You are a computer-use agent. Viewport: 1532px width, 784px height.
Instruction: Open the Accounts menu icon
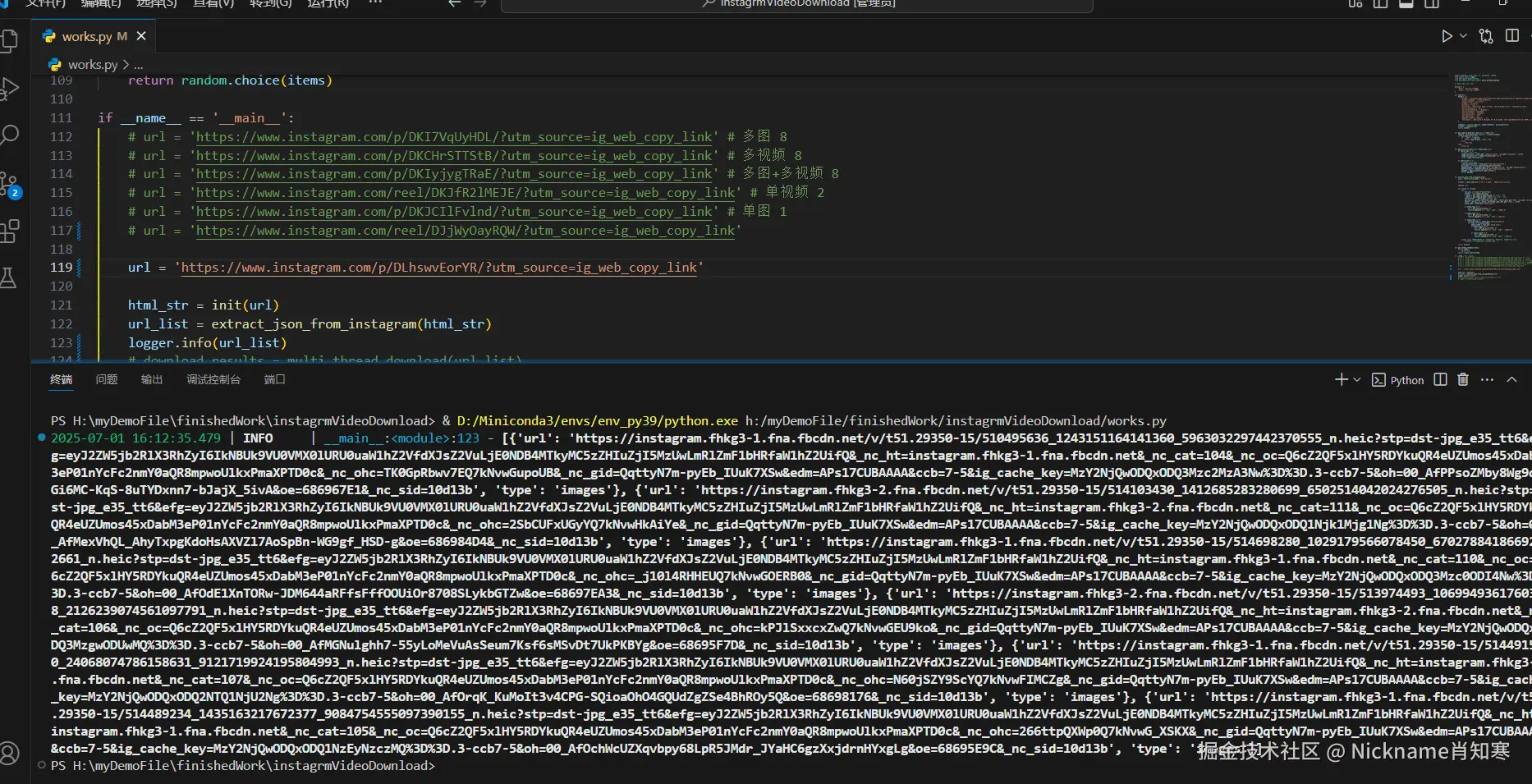[9, 753]
